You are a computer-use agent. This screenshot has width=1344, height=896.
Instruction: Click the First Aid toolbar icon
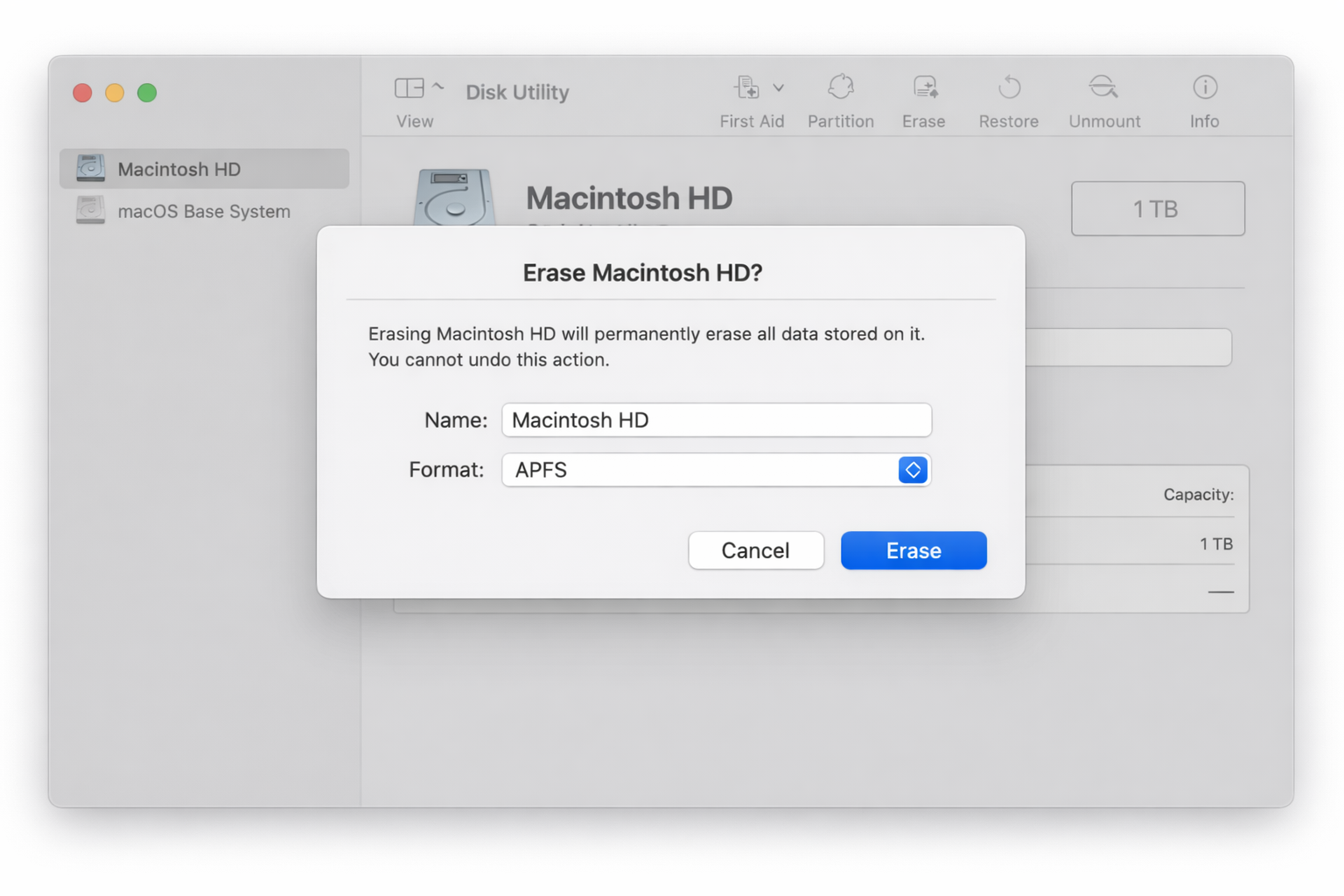point(747,87)
